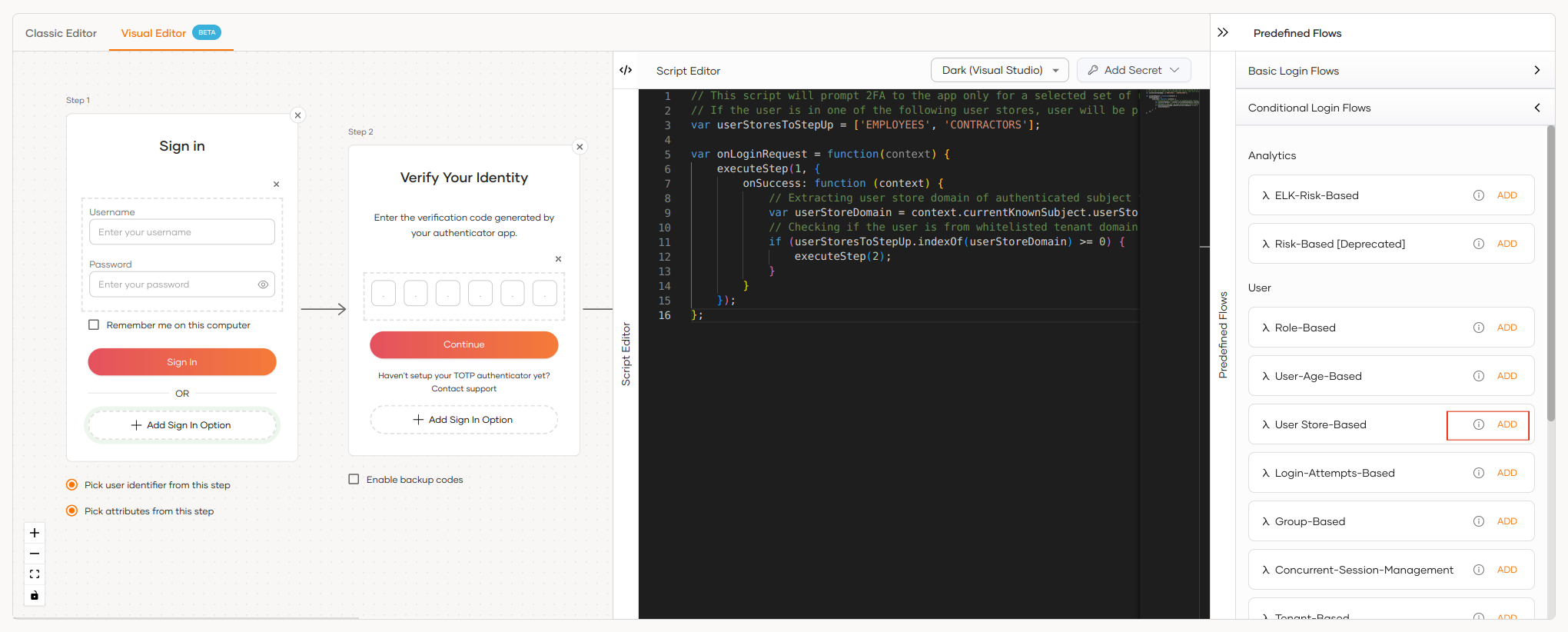The height and width of the screenshot is (632, 1568).
Task: Click the vertical Predefined Flows side label
Action: [x=1223, y=334]
